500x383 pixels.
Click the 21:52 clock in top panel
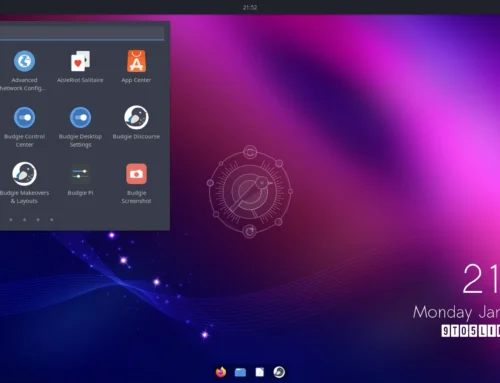[x=250, y=7]
